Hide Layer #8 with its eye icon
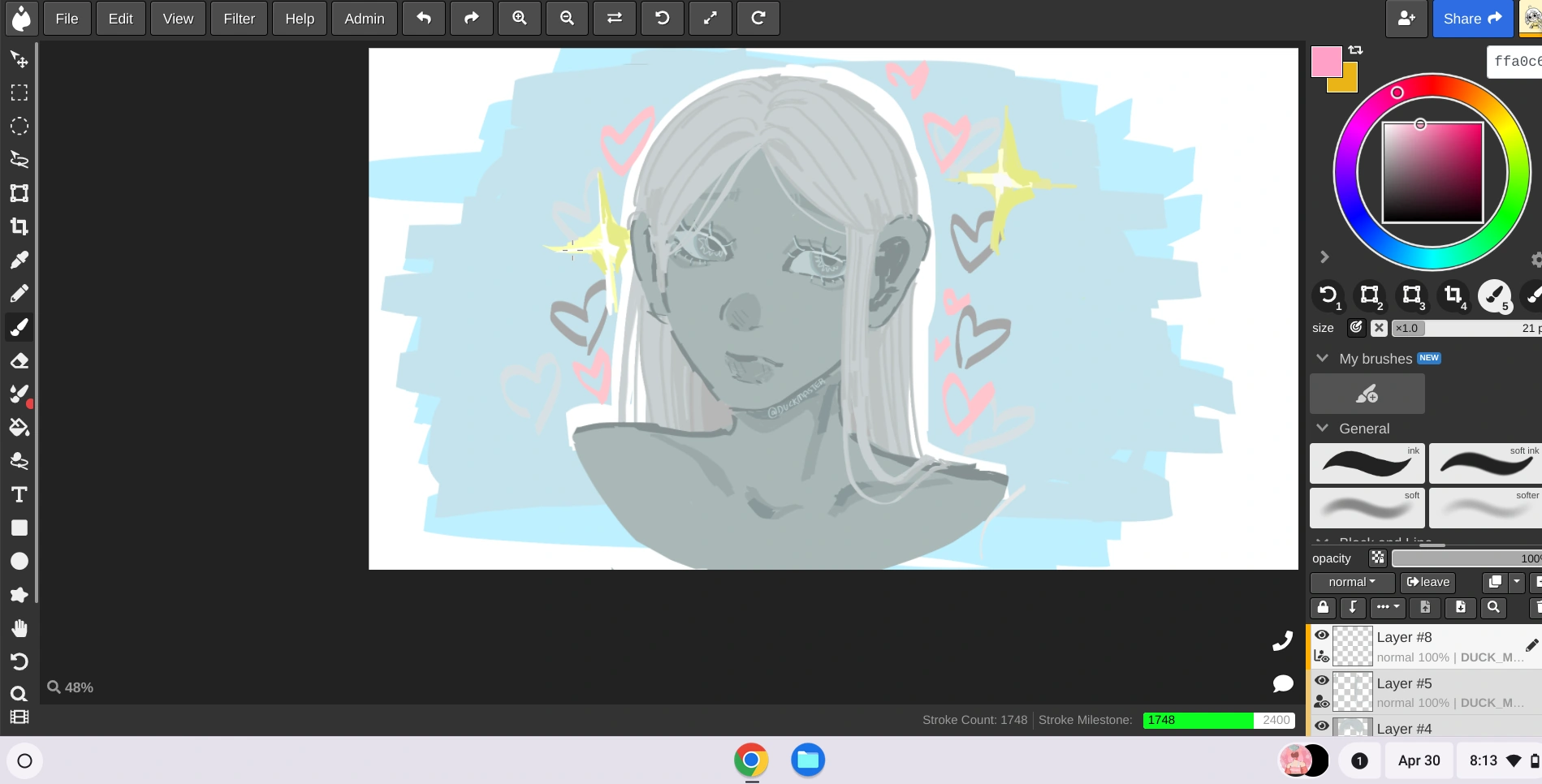The height and width of the screenshot is (784, 1542). pos(1322,635)
